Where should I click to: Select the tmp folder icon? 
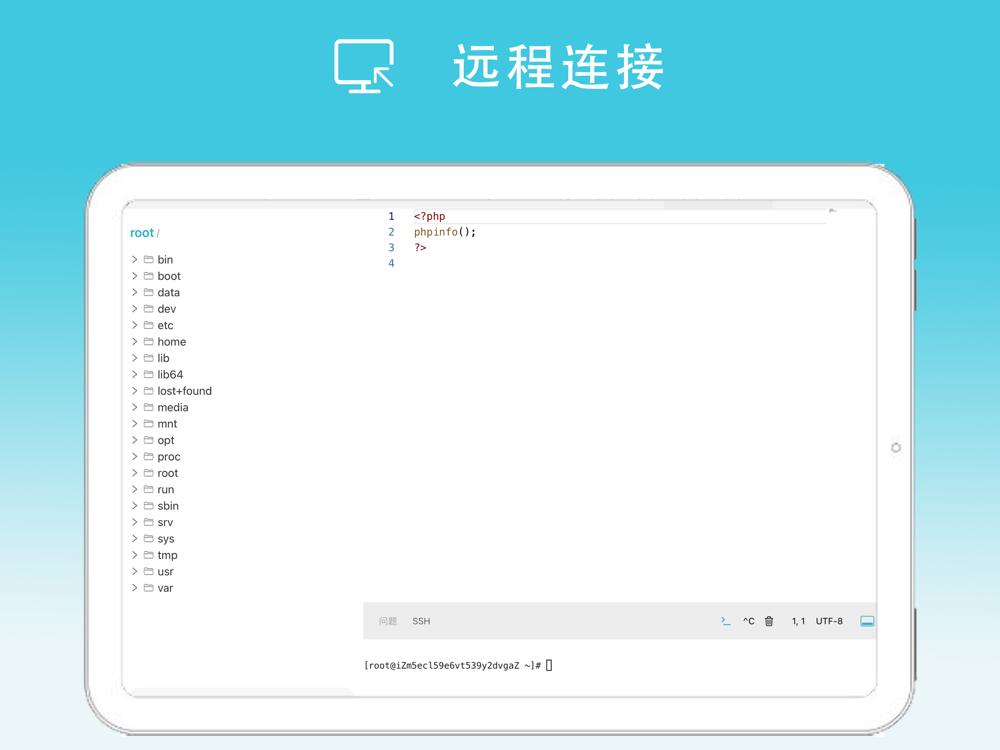pyautogui.click(x=149, y=555)
